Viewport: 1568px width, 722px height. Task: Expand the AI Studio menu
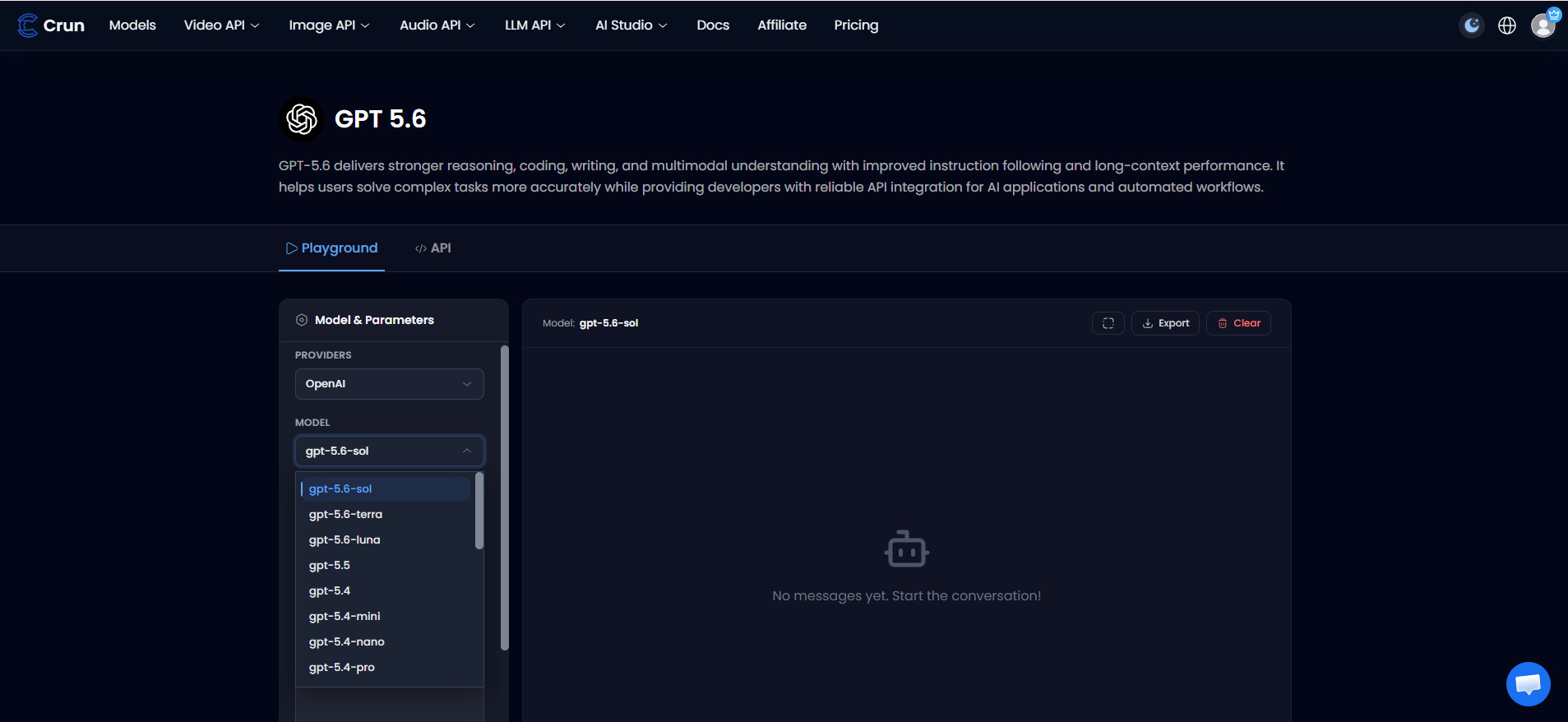click(631, 25)
